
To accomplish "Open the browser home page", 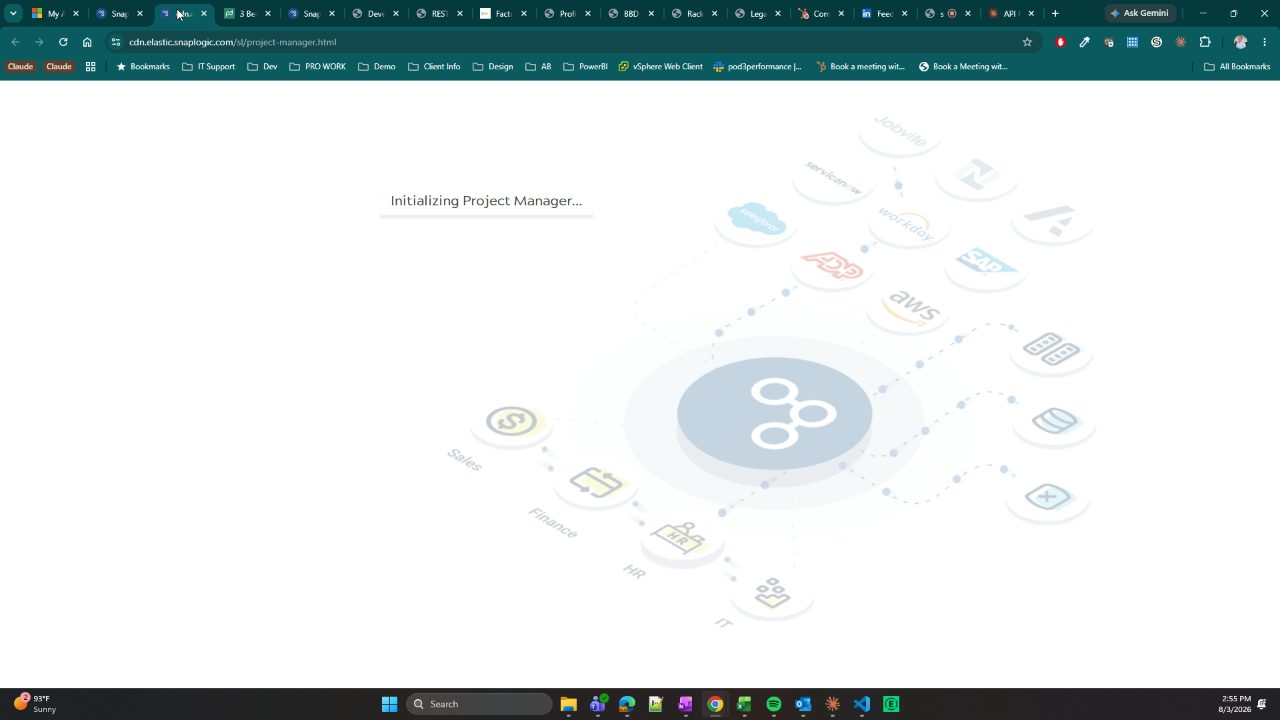I will point(87,42).
